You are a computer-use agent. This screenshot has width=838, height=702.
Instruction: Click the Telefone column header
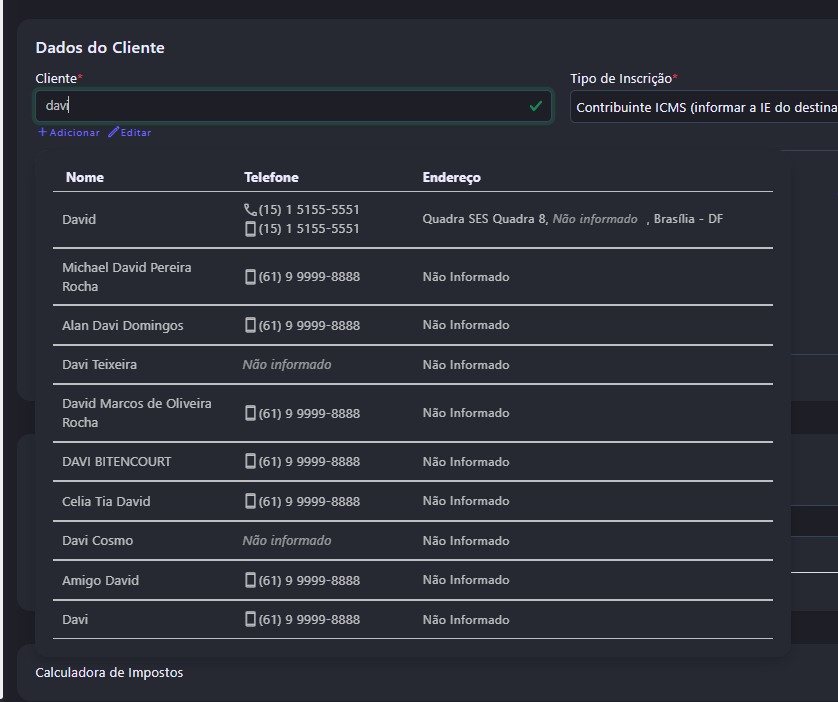pyautogui.click(x=271, y=177)
